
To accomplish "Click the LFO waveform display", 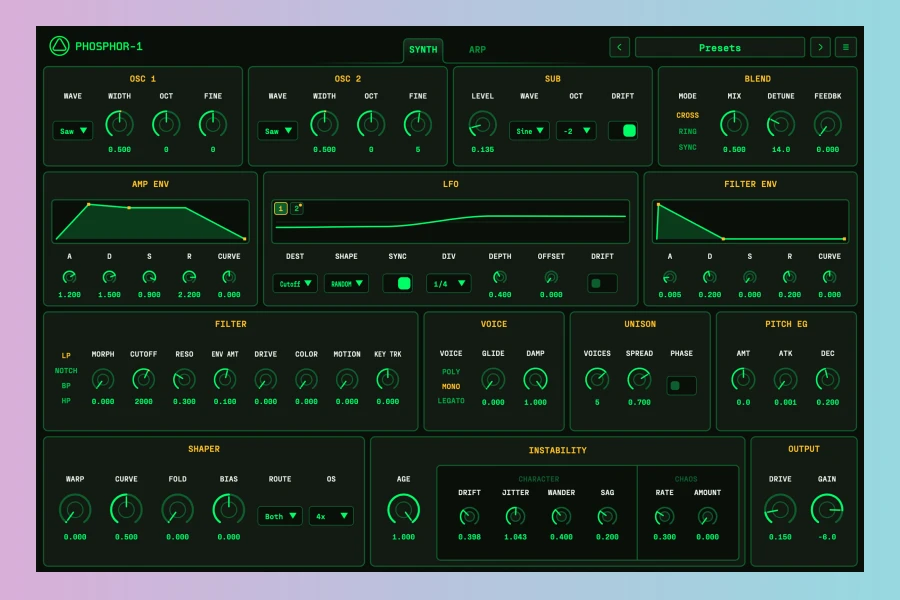I will click(451, 222).
